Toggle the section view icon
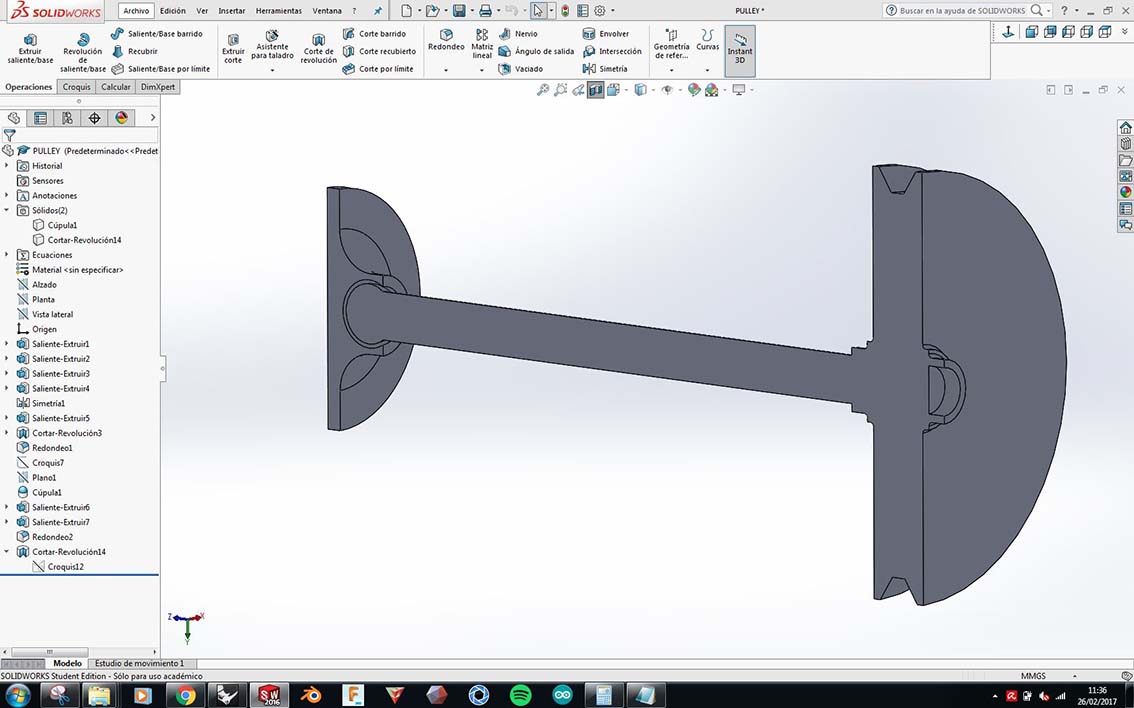Screen dimensions: 1134x708 pyautogui.click(x=595, y=90)
